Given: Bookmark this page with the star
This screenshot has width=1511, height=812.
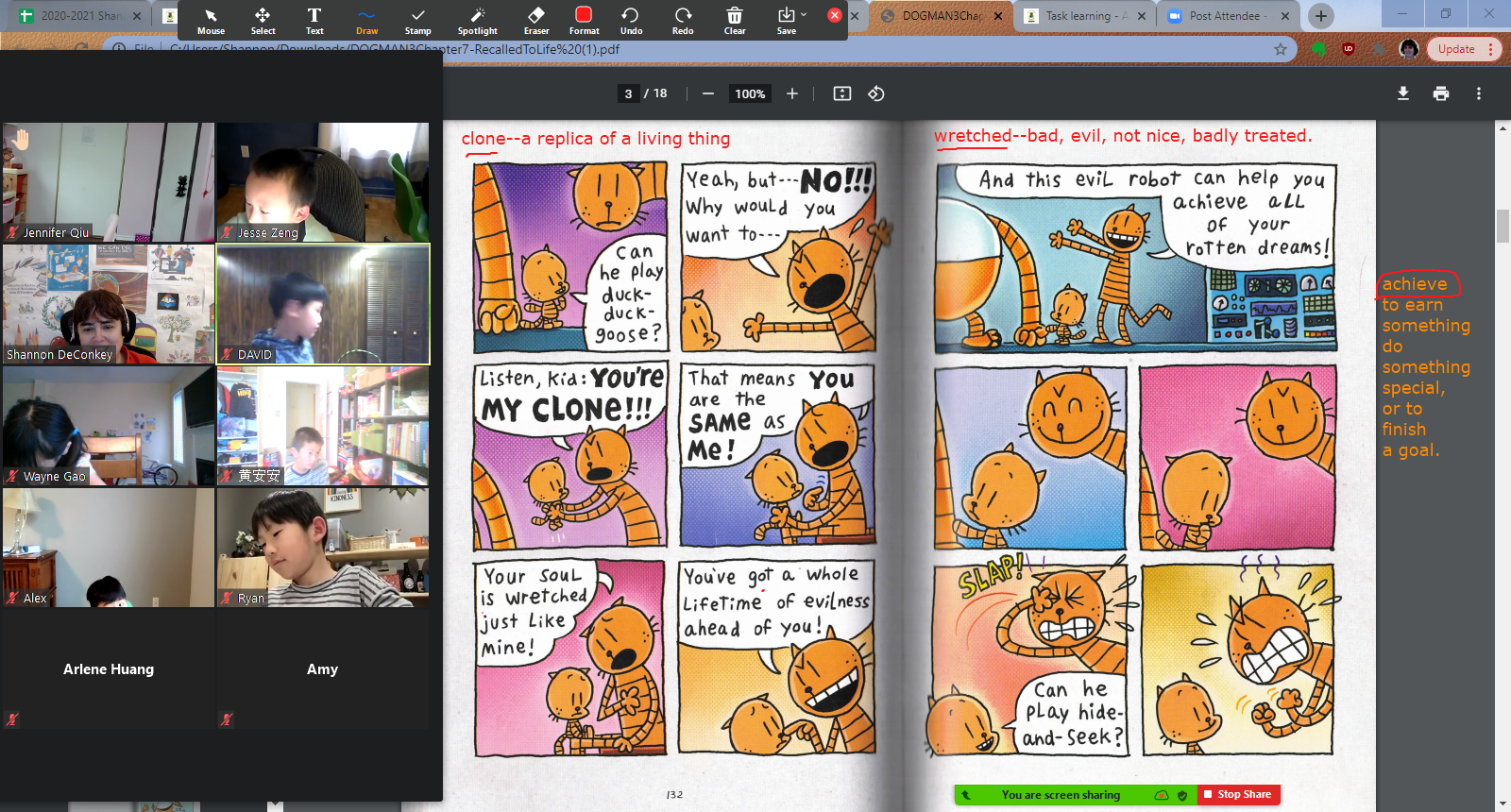Looking at the screenshot, I should coord(1281,49).
